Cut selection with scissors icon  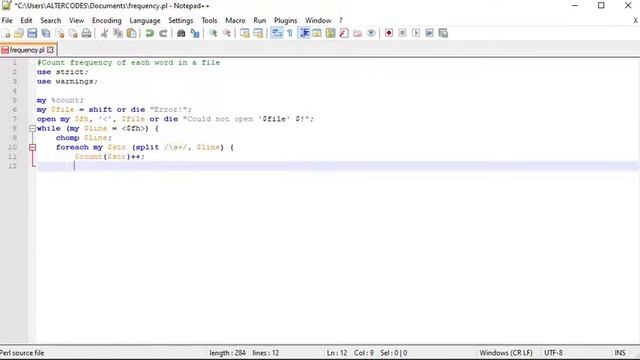[x=104, y=33]
